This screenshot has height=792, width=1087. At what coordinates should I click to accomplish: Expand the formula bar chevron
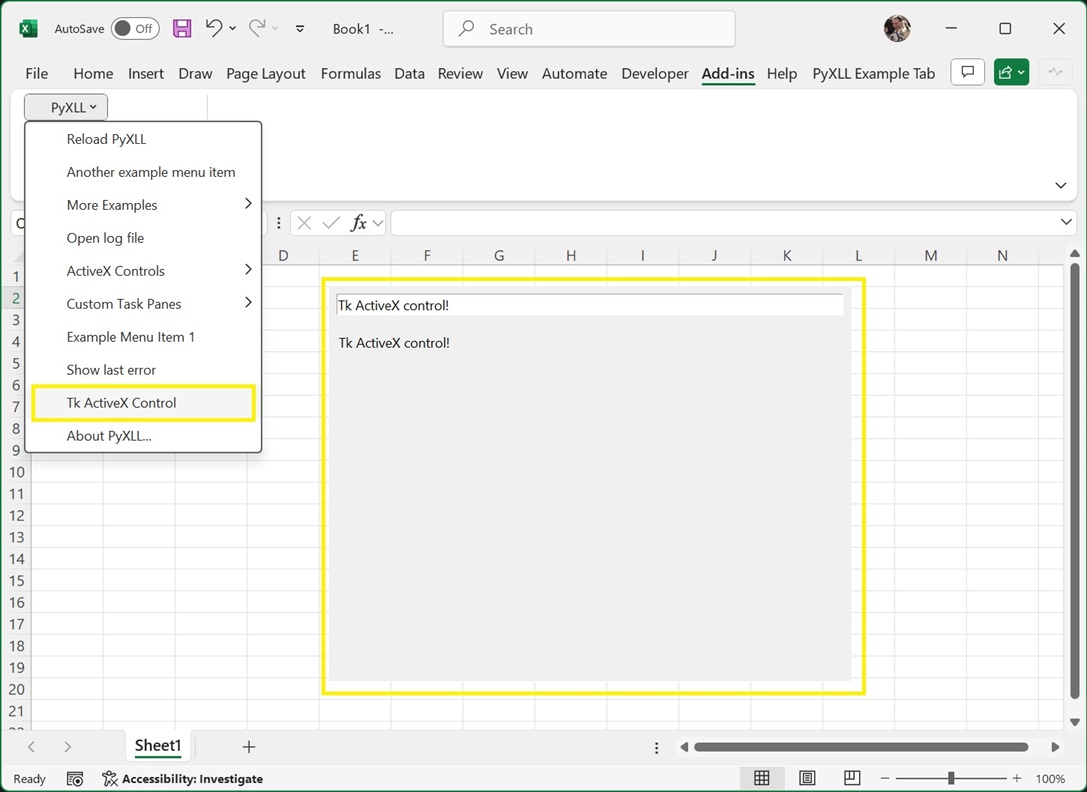(x=1066, y=222)
